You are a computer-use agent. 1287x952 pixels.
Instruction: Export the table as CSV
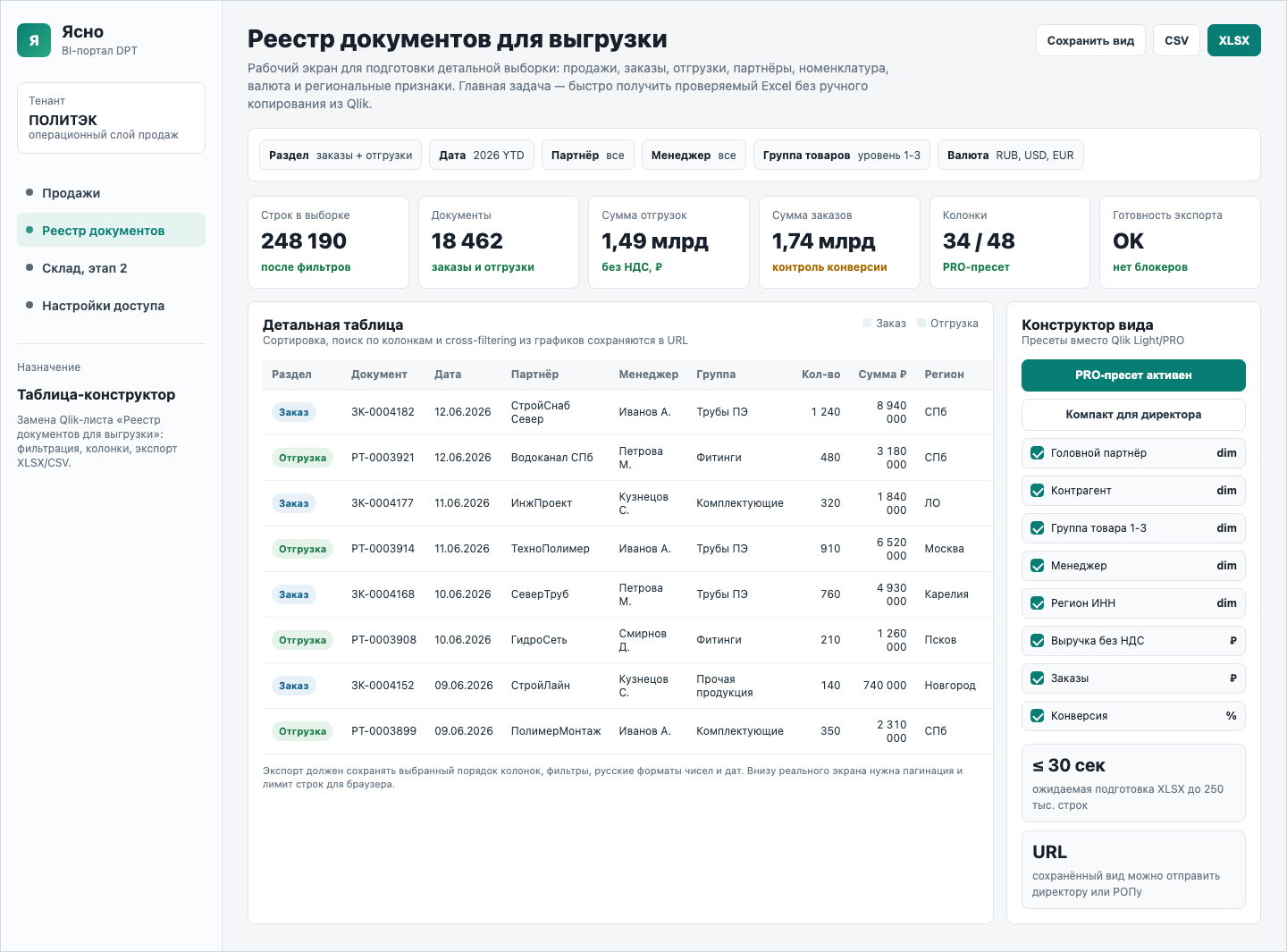coord(1176,40)
